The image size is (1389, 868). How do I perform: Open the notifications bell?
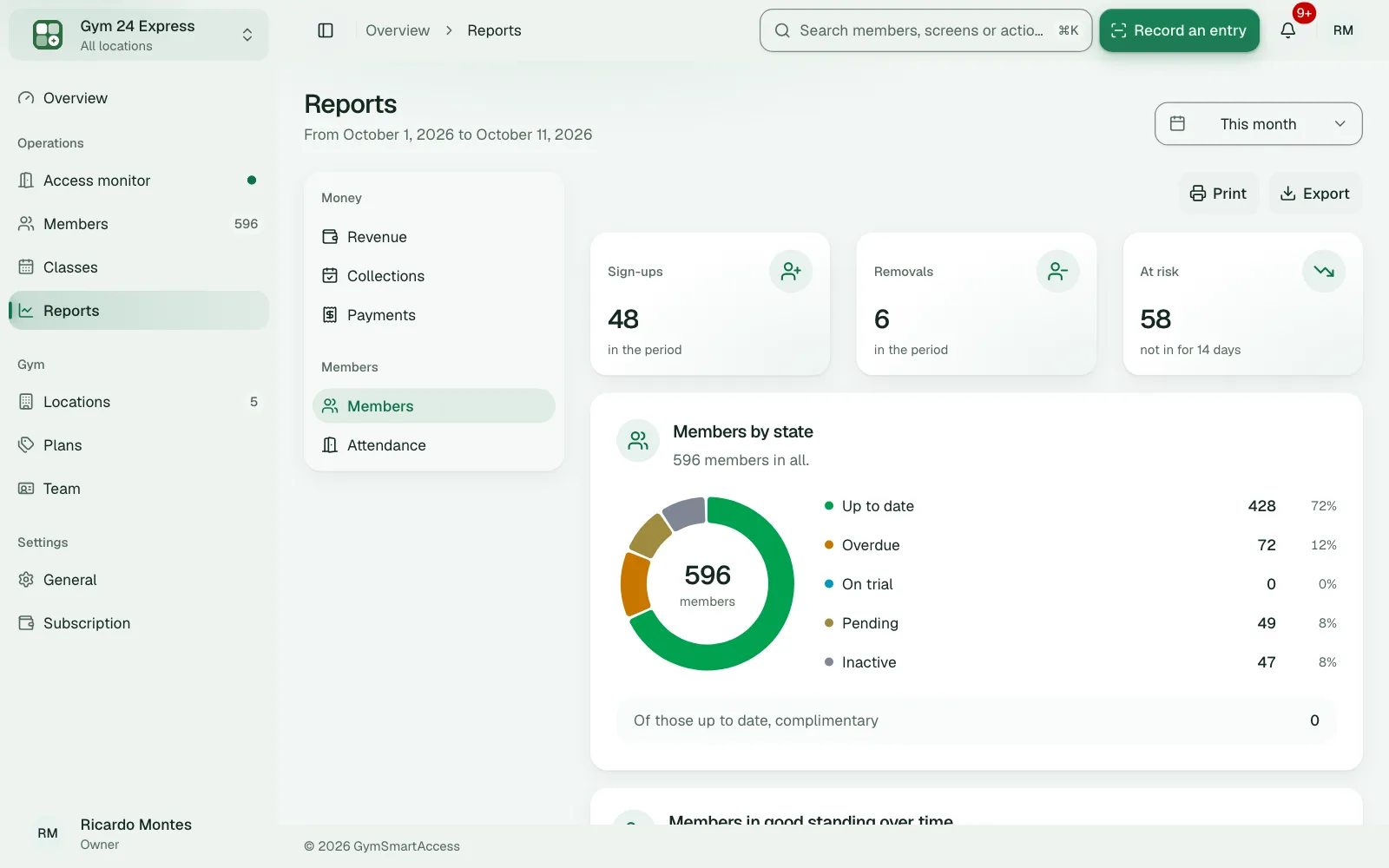point(1288,30)
